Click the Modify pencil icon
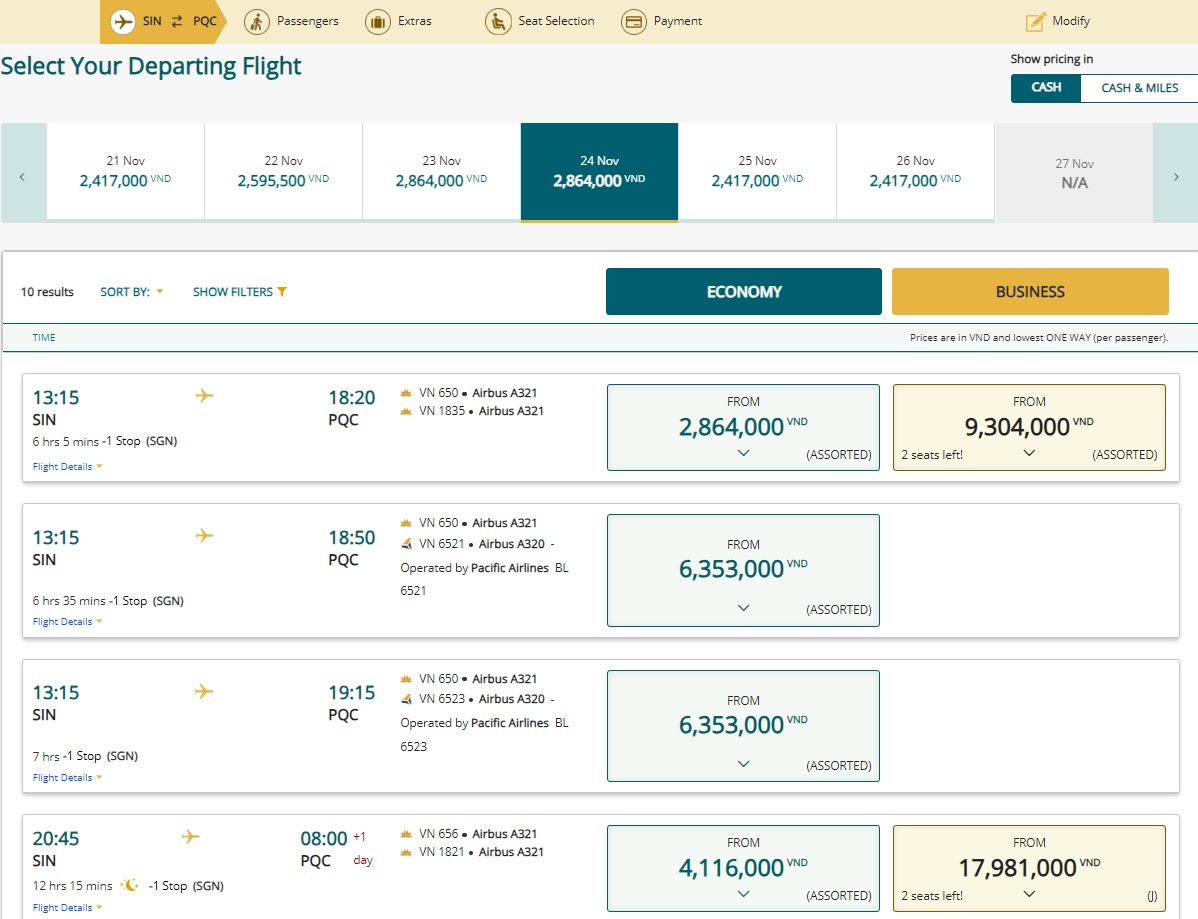 1036,21
